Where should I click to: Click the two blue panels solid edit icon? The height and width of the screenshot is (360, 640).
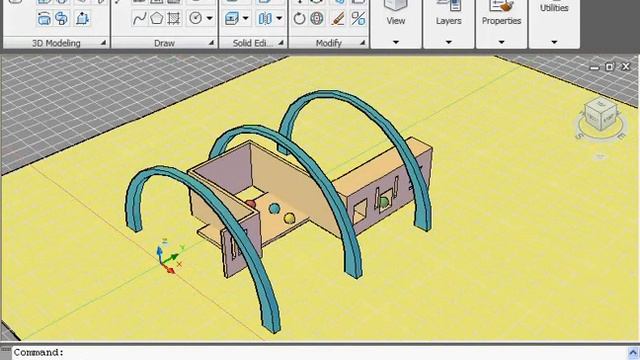pyautogui.click(x=265, y=18)
